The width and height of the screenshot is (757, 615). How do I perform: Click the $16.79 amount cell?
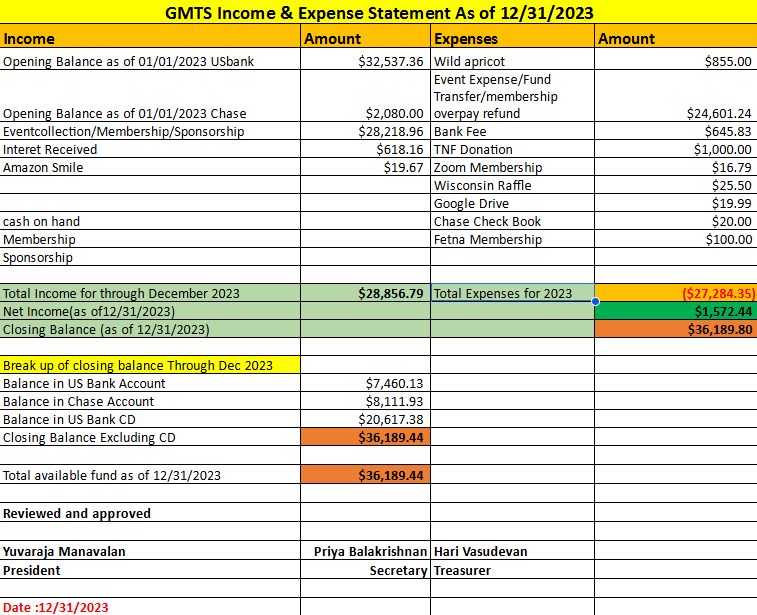pos(676,167)
